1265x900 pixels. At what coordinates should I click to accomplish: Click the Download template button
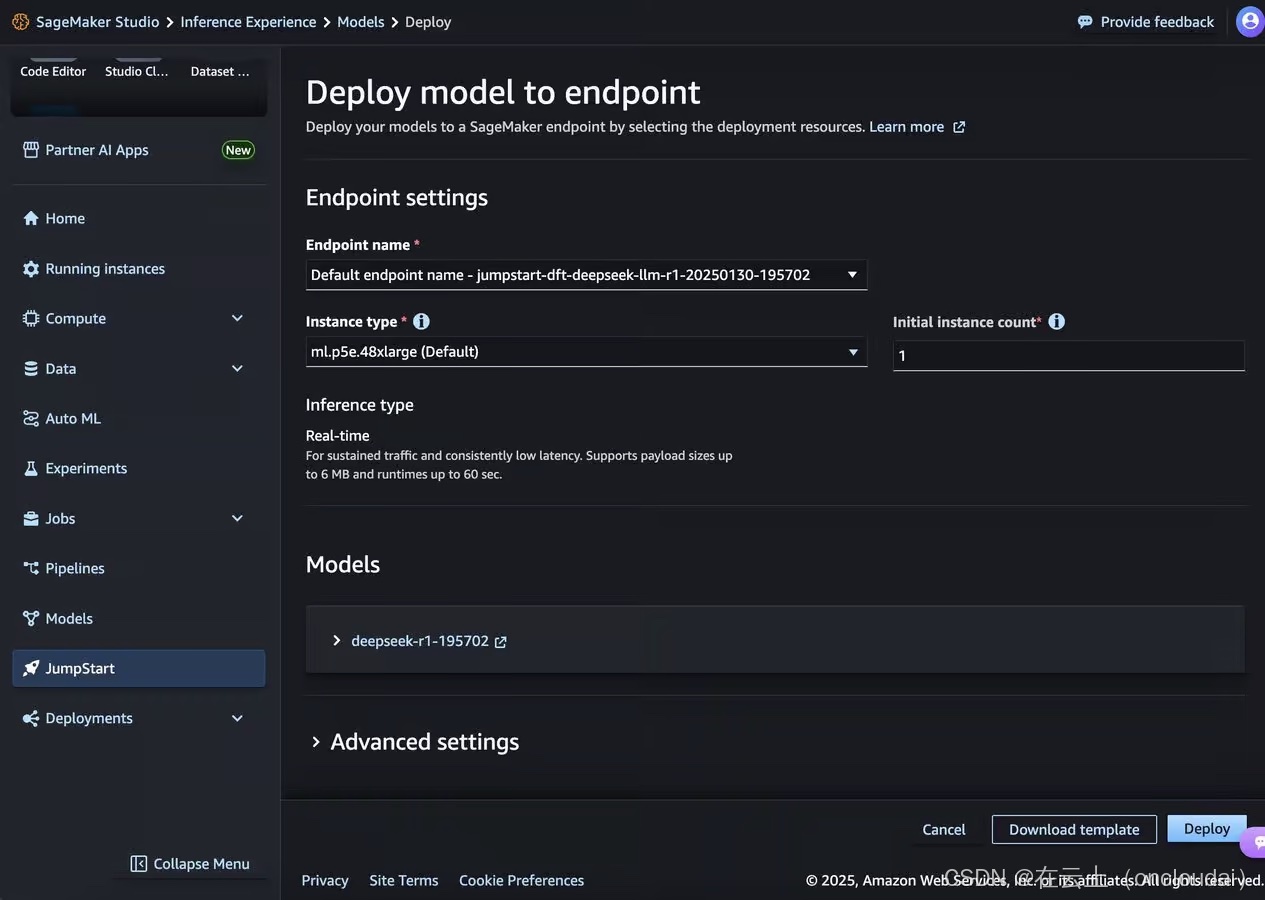click(1074, 830)
